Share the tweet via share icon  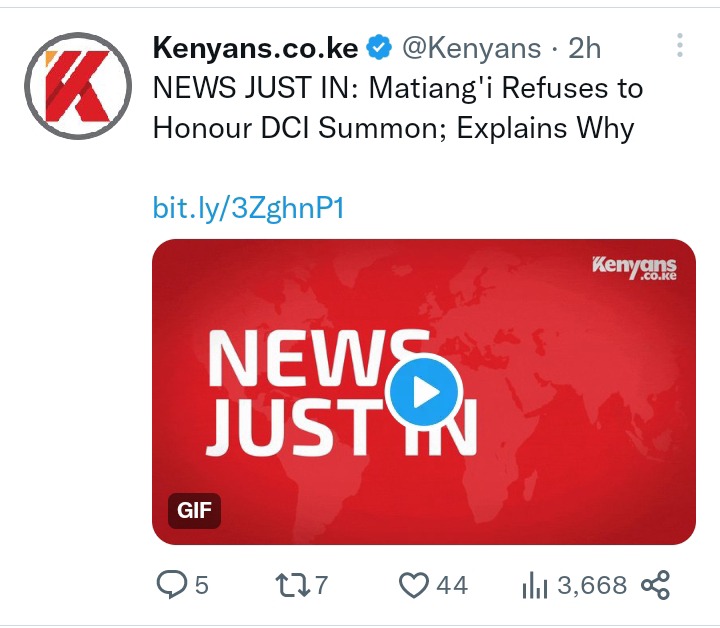(x=656, y=585)
